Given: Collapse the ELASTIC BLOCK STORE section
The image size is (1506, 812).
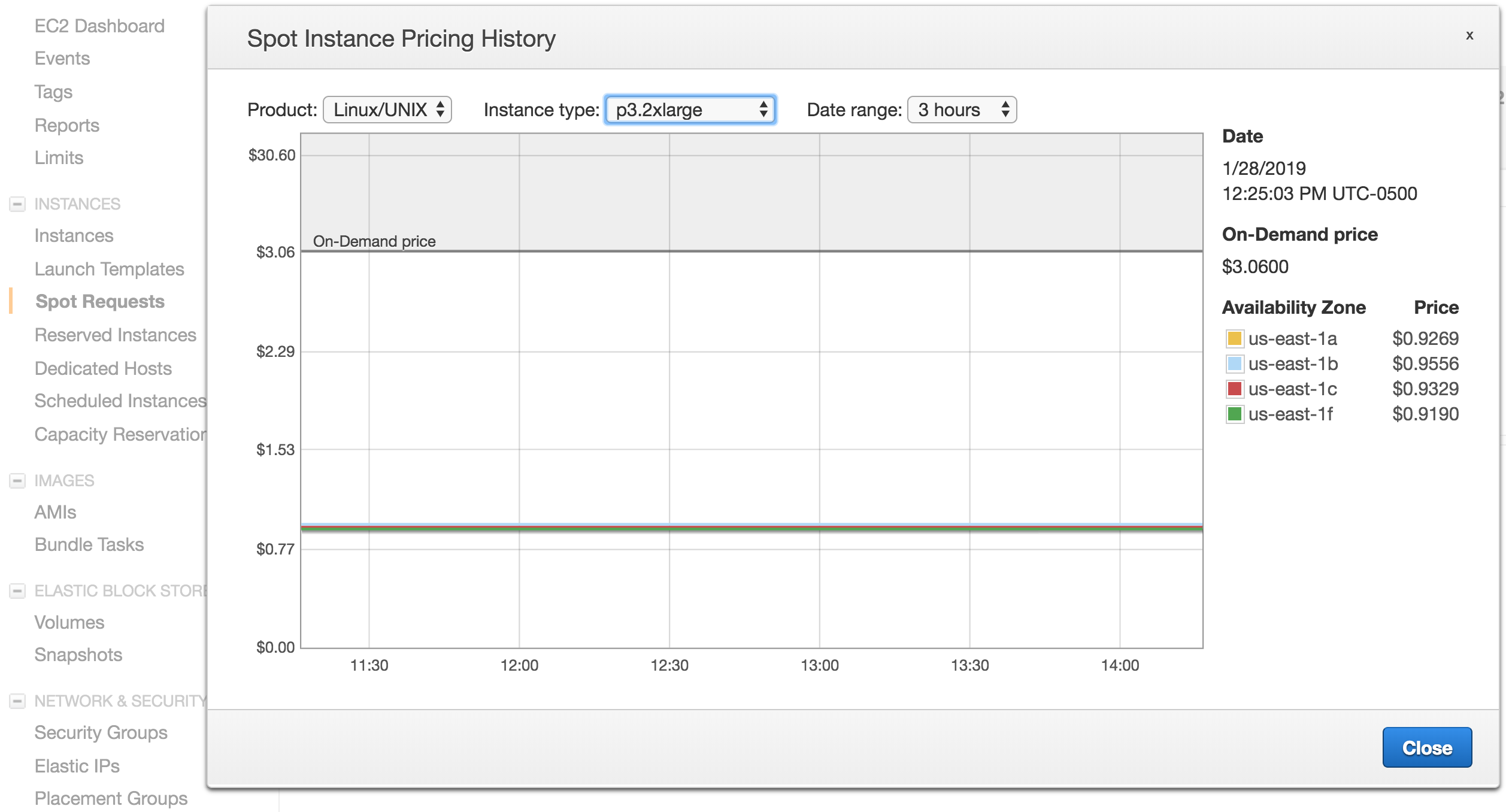Looking at the screenshot, I should point(17,591).
